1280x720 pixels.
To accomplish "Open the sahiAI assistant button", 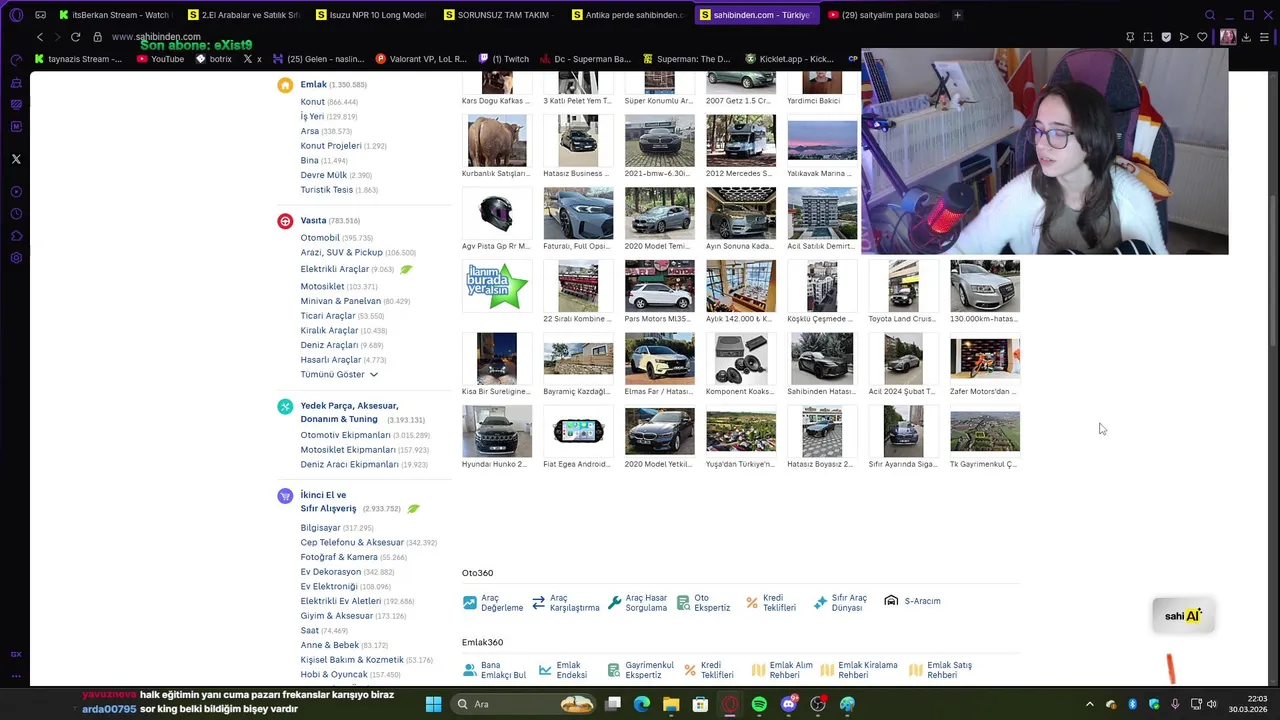I will pyautogui.click(x=1183, y=616).
